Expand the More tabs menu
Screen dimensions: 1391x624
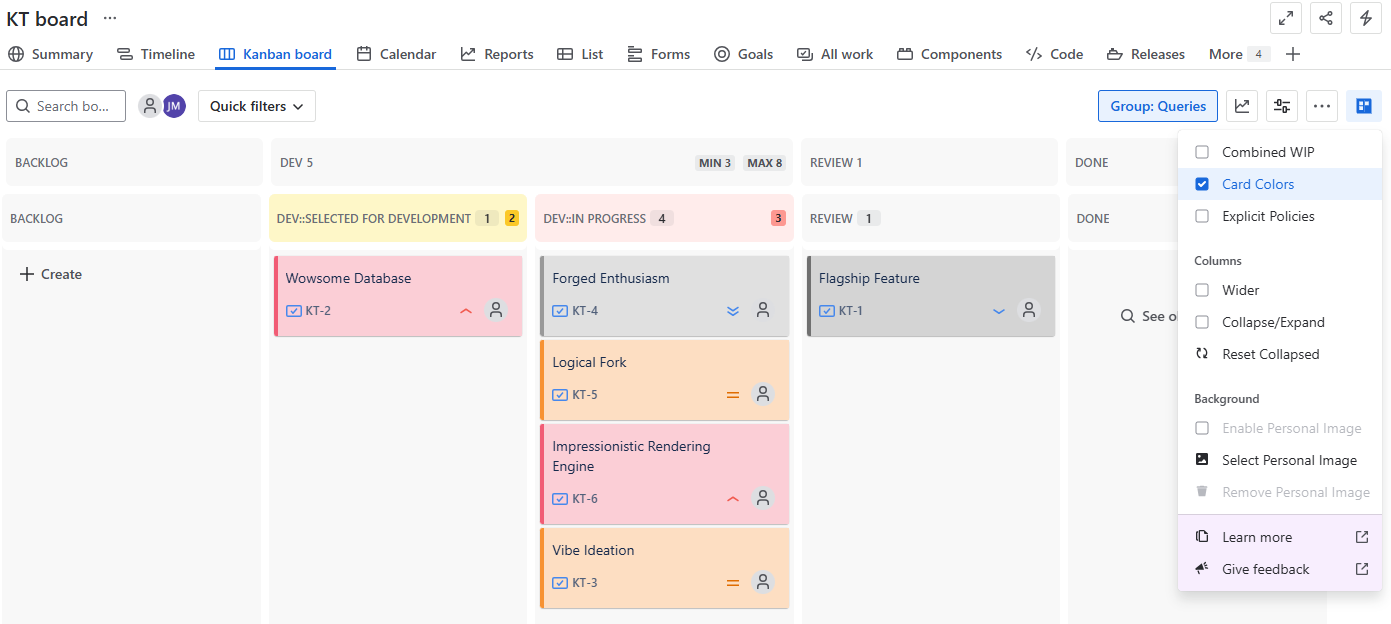1238,54
